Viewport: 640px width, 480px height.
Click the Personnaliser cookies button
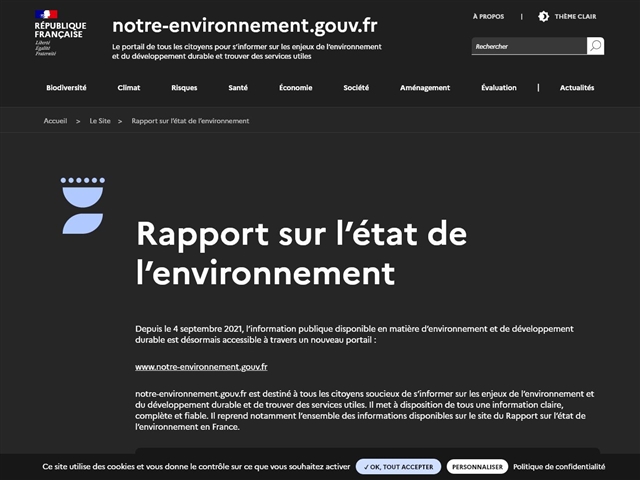(x=477, y=467)
